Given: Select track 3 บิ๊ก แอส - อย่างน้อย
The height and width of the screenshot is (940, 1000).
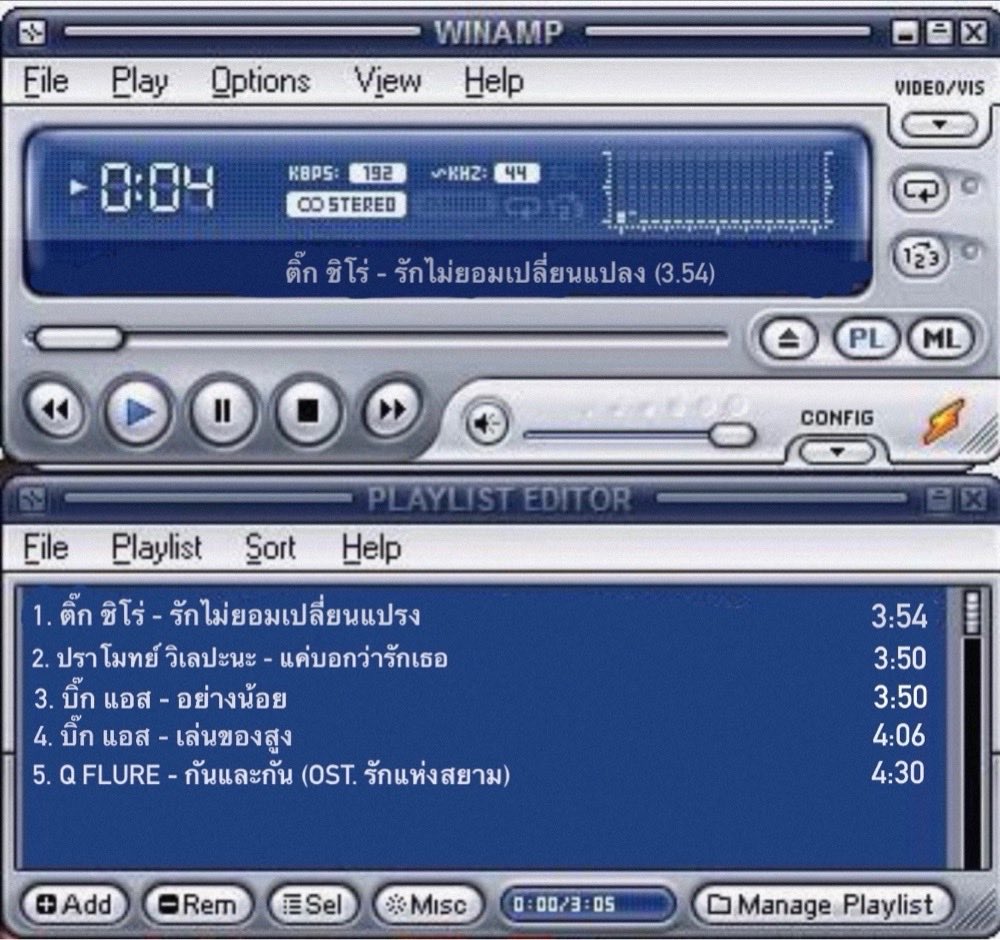Looking at the screenshot, I should pos(479,698).
